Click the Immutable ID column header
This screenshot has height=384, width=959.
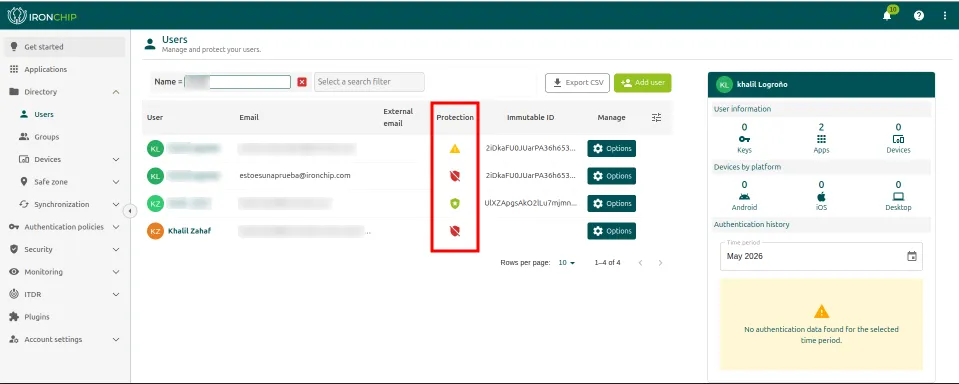[x=531, y=117]
